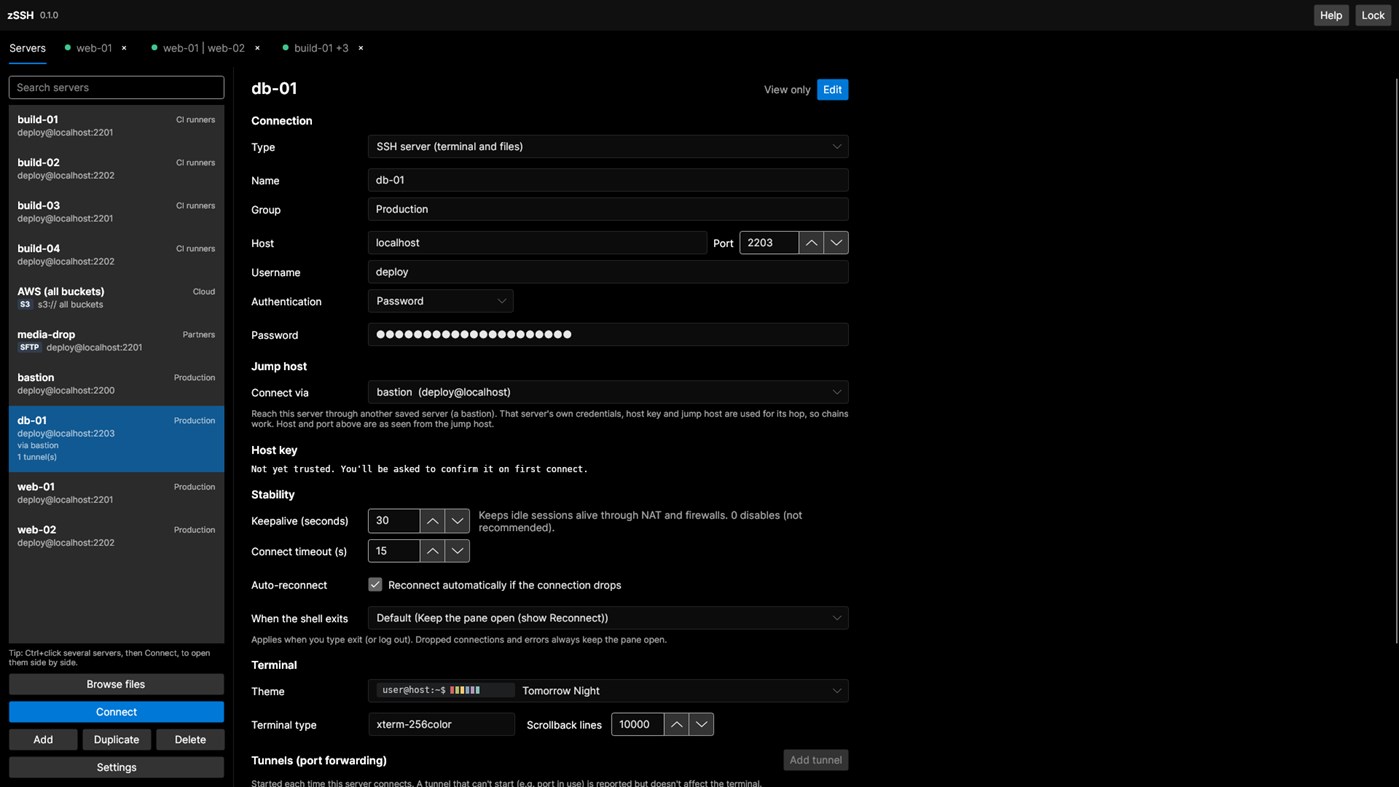Focus the Search servers field
Image resolution: width=1399 pixels, height=787 pixels.
click(x=116, y=87)
